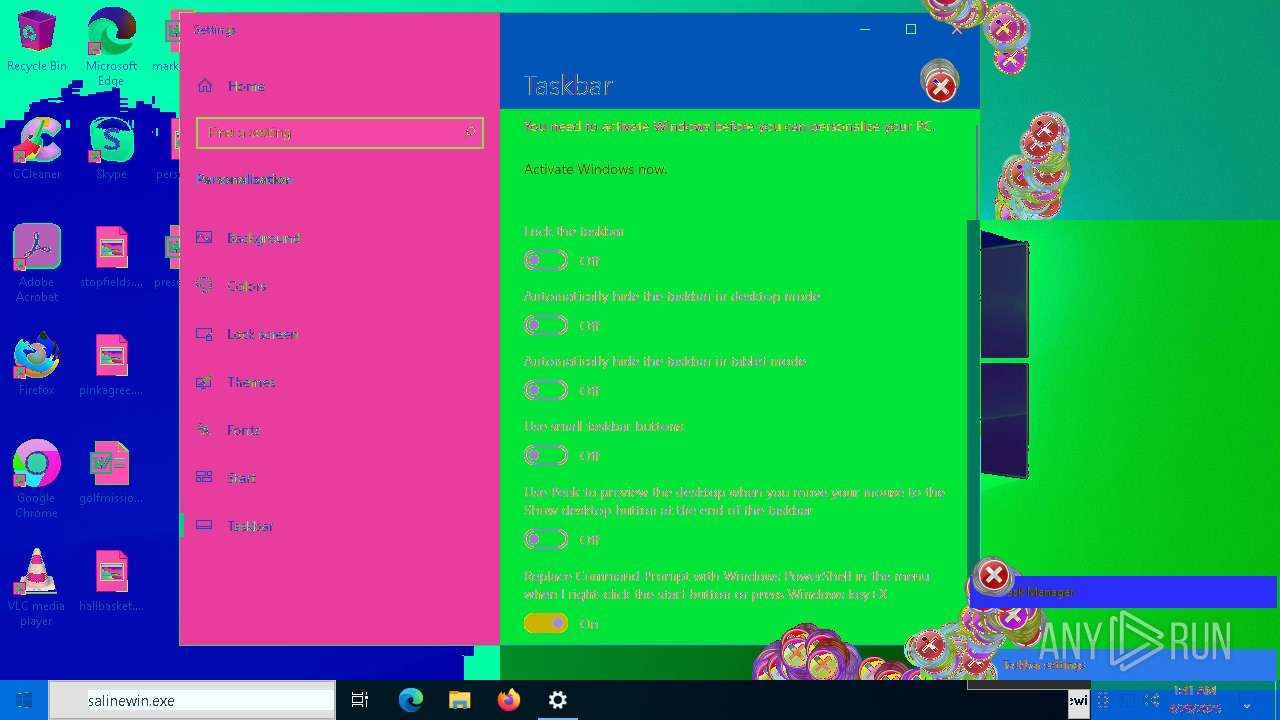Click the Windows Start button
Screen dimensions: 1280x720
point(24,700)
